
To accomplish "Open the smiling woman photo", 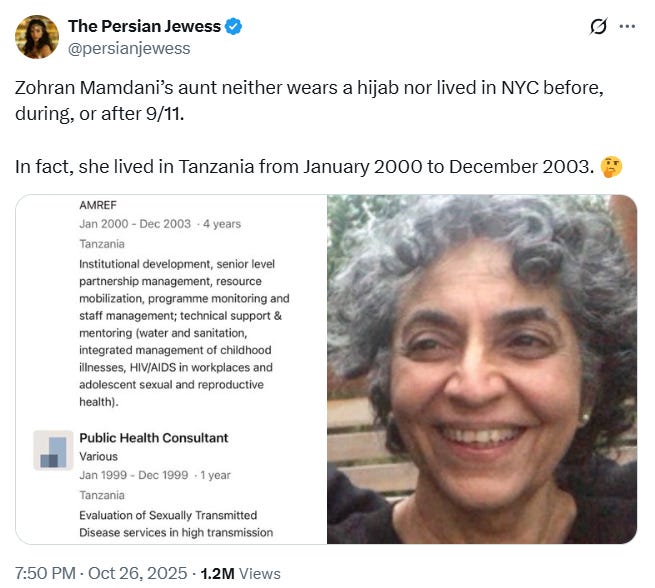I will [x=482, y=369].
